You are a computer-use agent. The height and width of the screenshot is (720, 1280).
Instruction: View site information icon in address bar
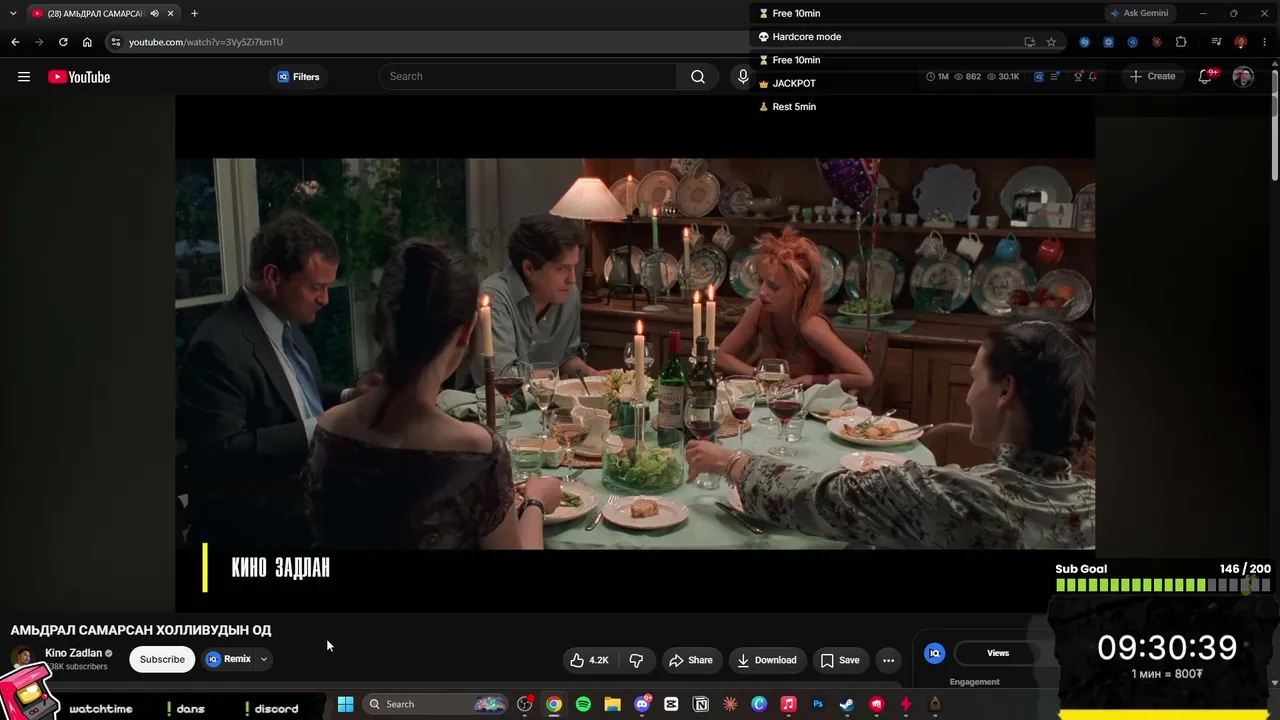116,42
